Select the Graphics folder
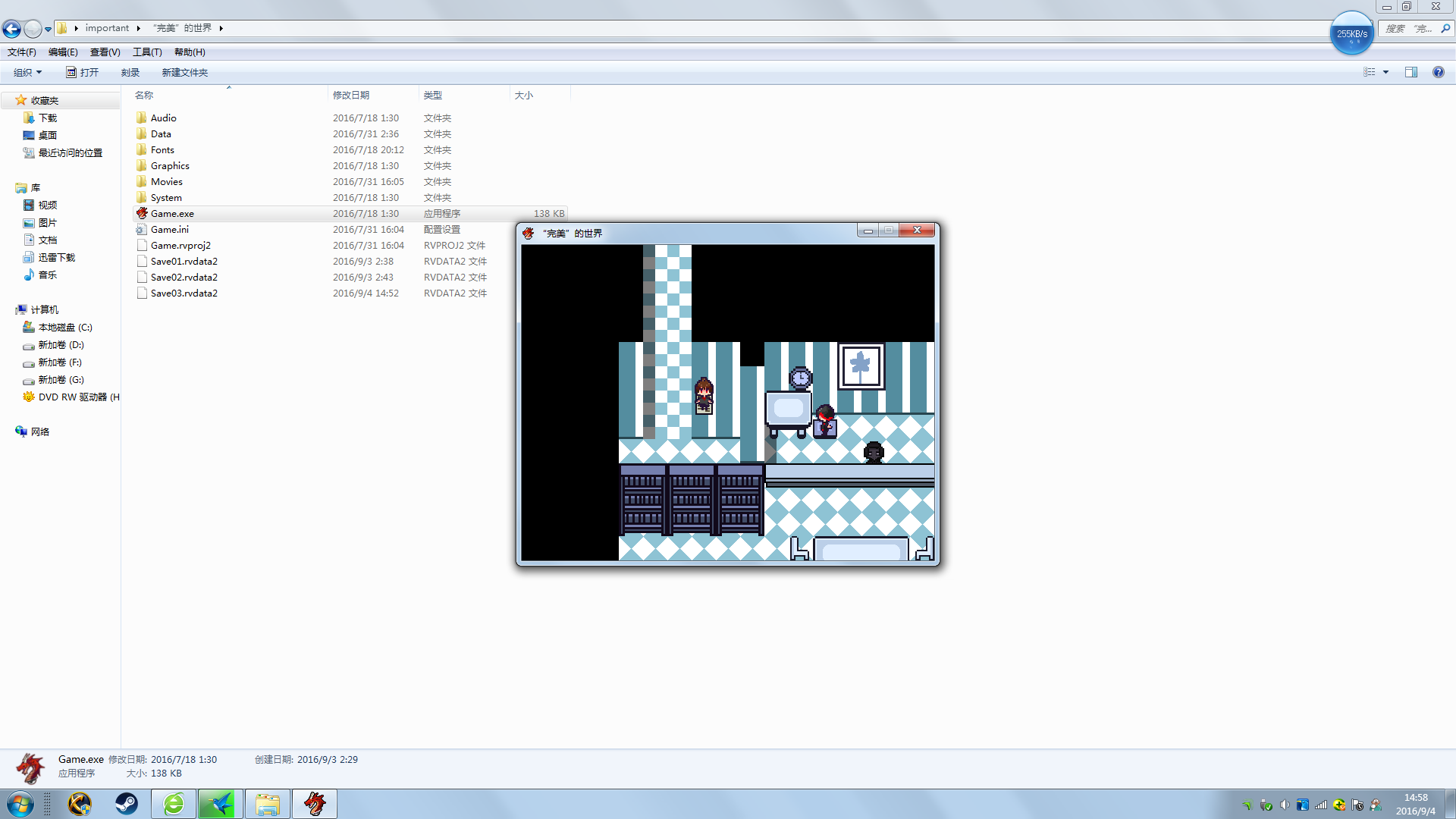Viewport: 1456px width, 819px height. (170, 165)
